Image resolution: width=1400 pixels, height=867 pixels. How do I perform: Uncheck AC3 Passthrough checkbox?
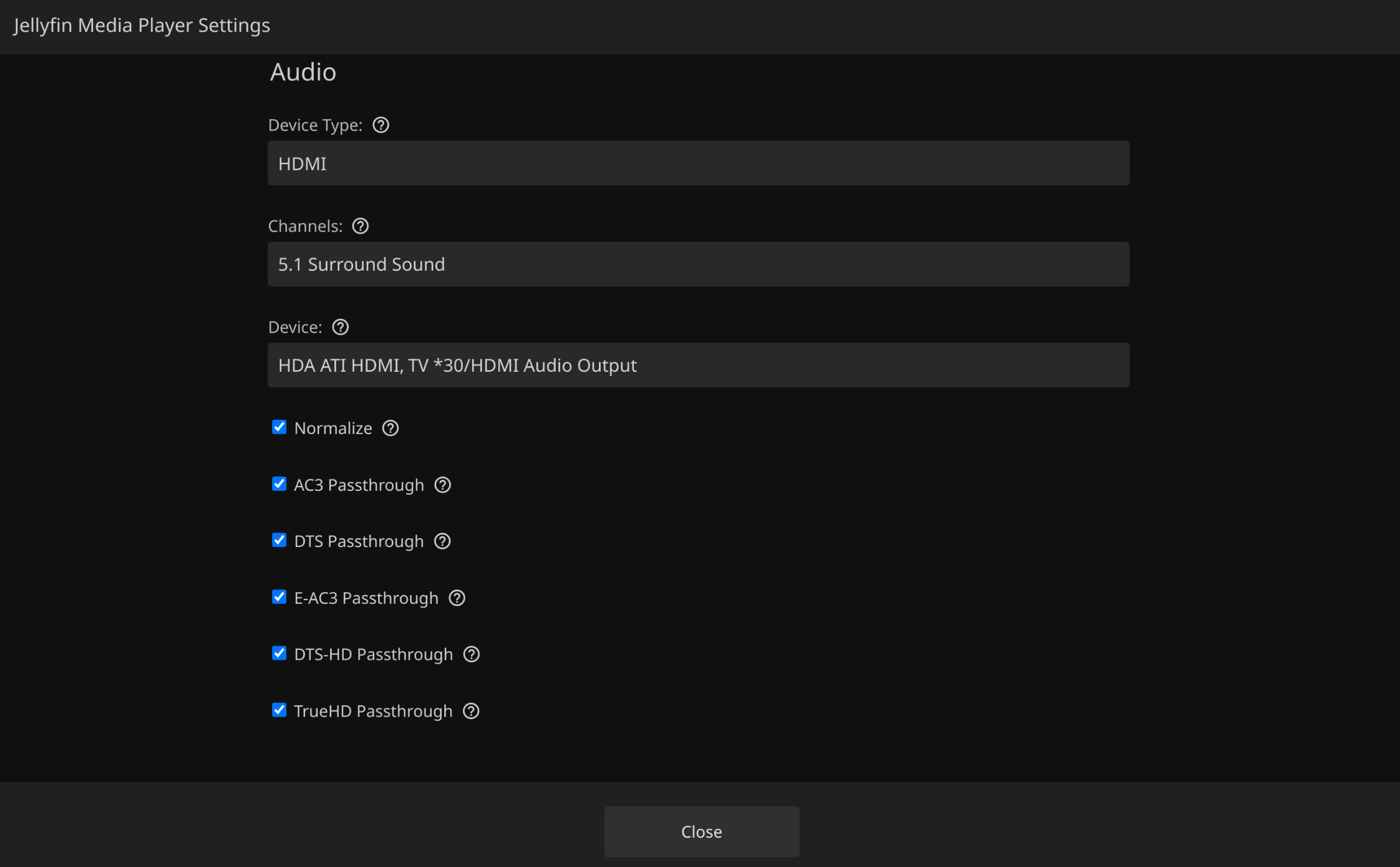279,484
